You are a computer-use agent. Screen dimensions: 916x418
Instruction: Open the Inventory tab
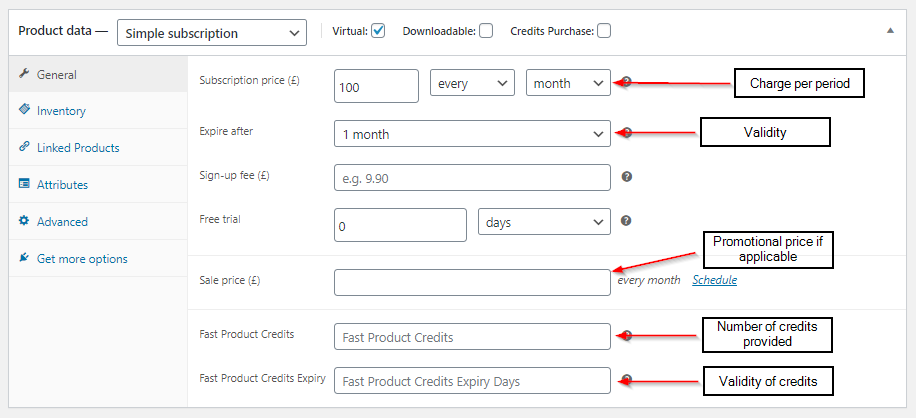coord(61,111)
